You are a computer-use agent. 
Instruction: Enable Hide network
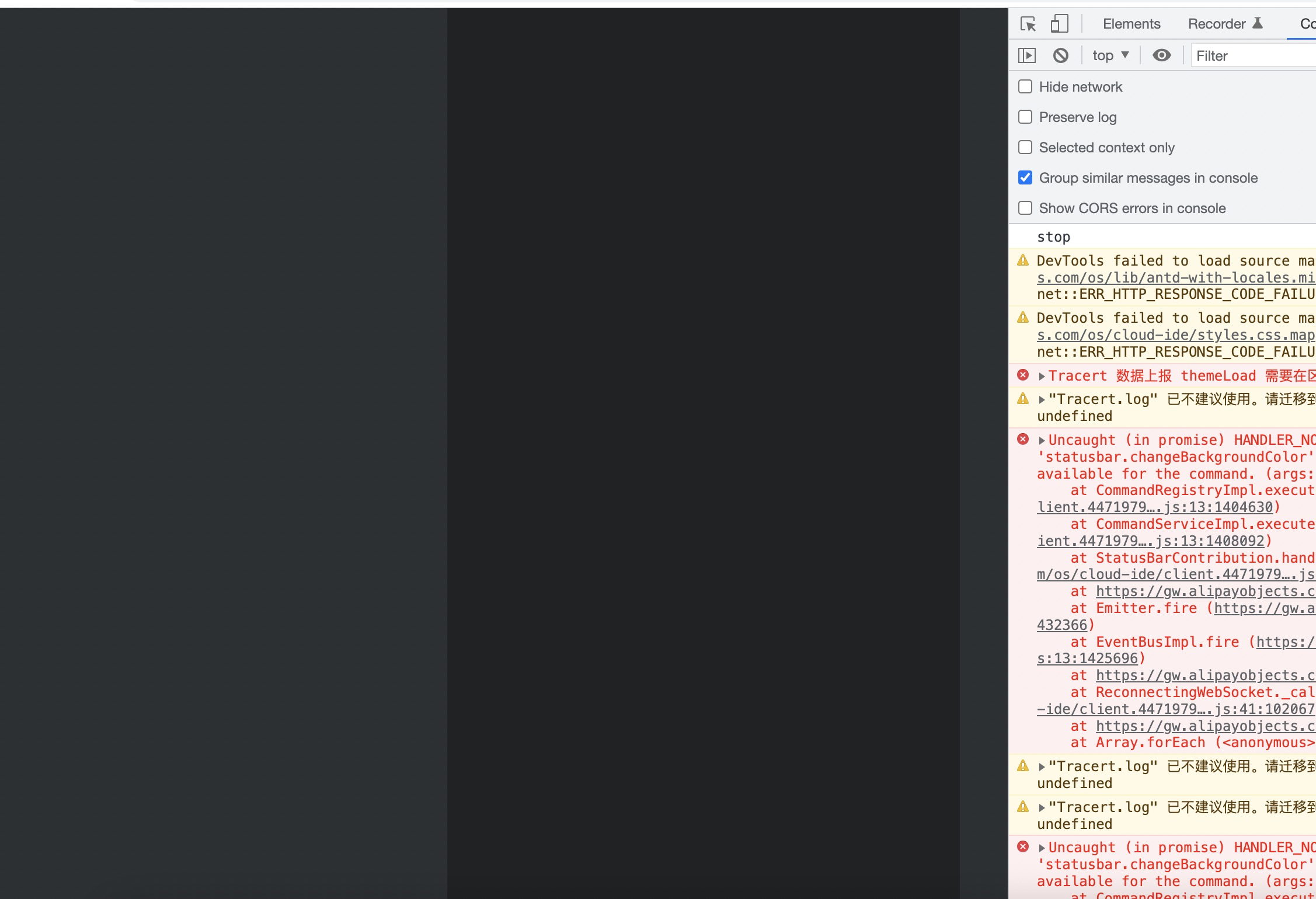click(1025, 86)
